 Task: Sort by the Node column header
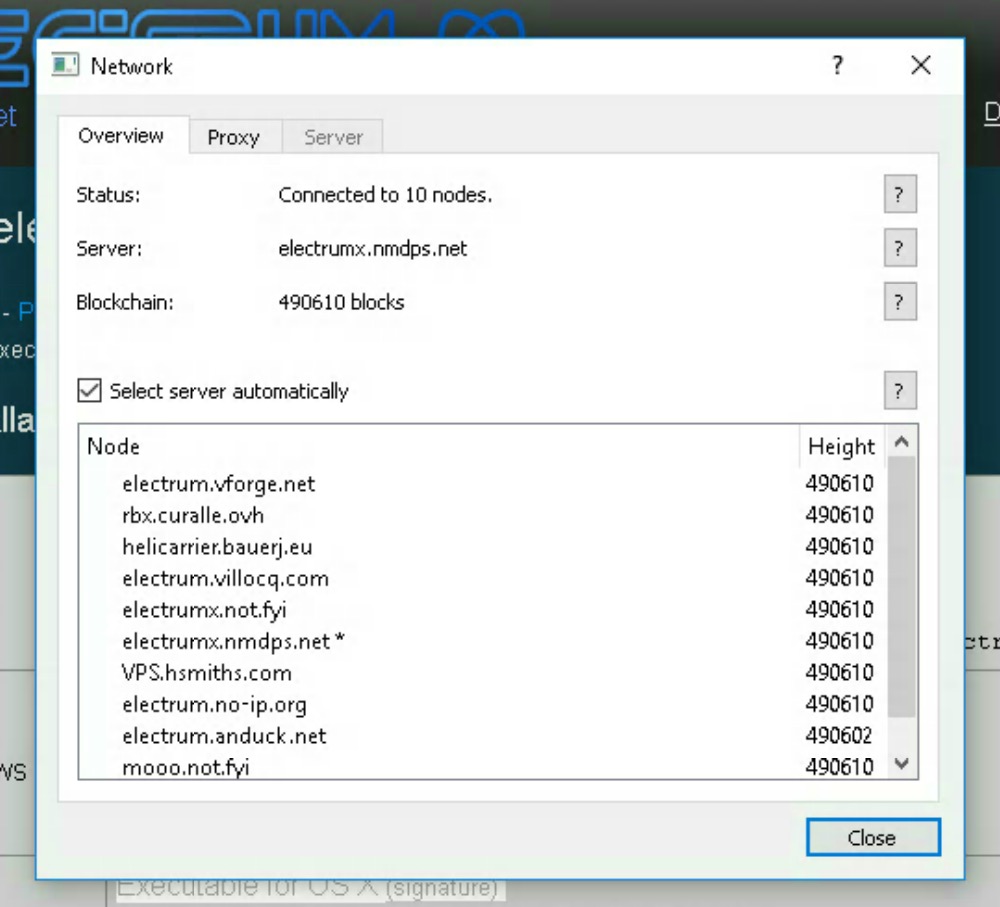[439, 446]
